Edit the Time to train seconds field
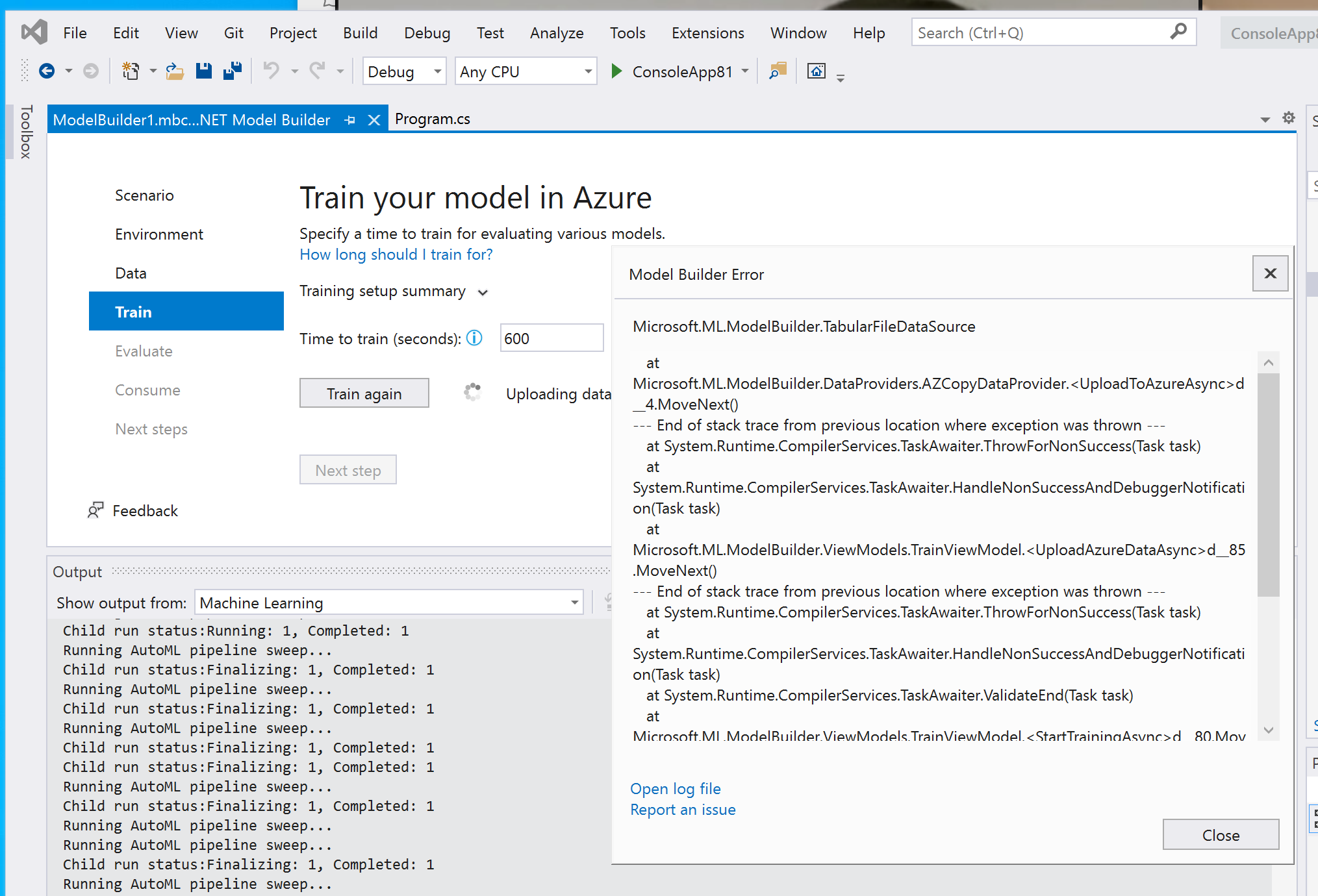The height and width of the screenshot is (896, 1318). tap(551, 338)
